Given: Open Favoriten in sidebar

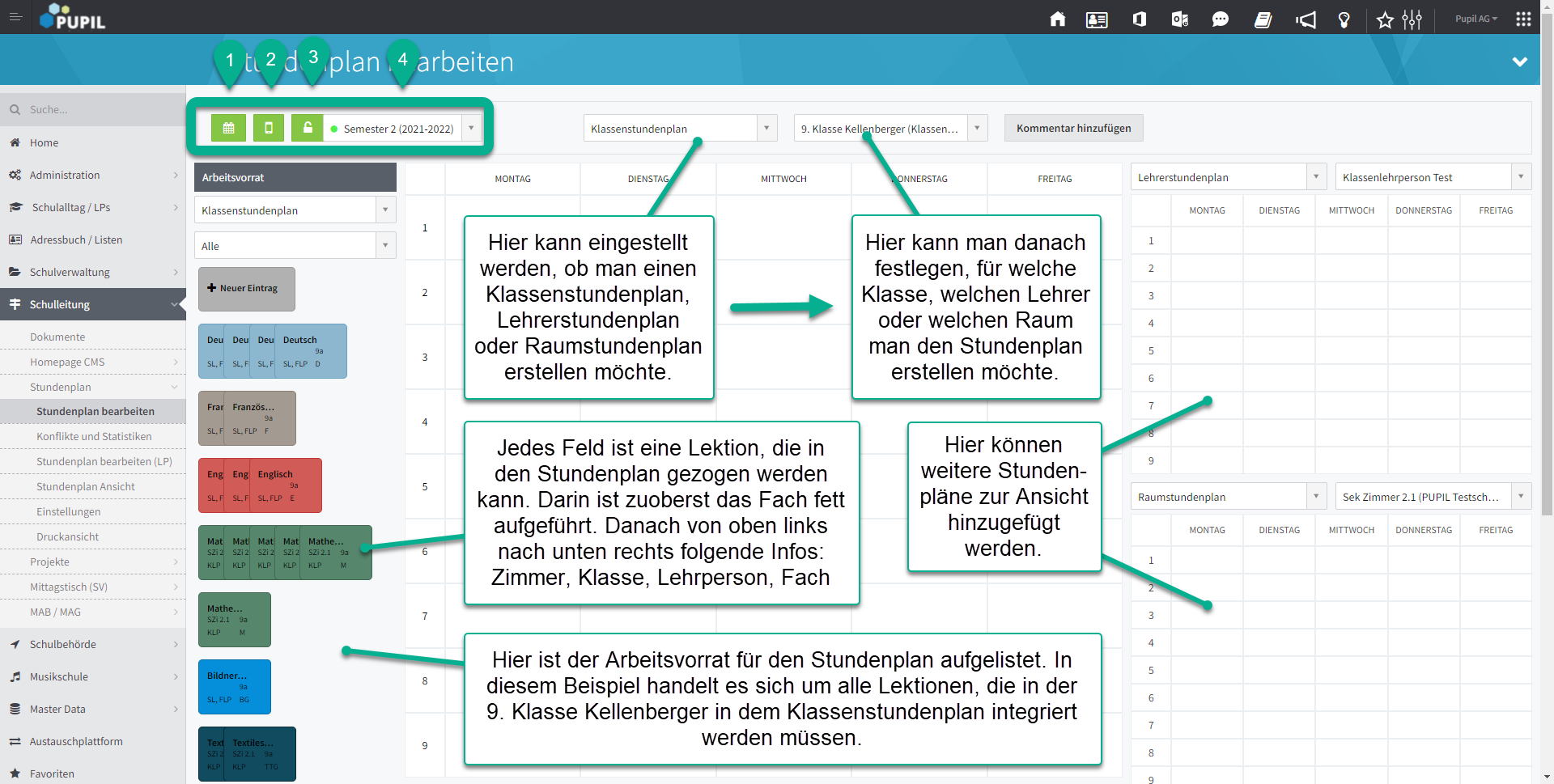Looking at the screenshot, I should 93,773.
